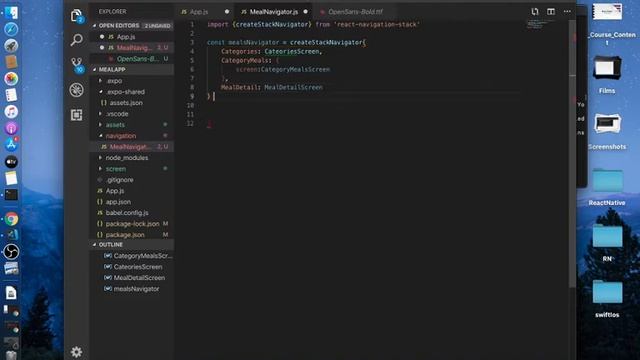Select MealNavigator.js in Open Editors list
Screen dimensions: 640x360
(x=131, y=48)
